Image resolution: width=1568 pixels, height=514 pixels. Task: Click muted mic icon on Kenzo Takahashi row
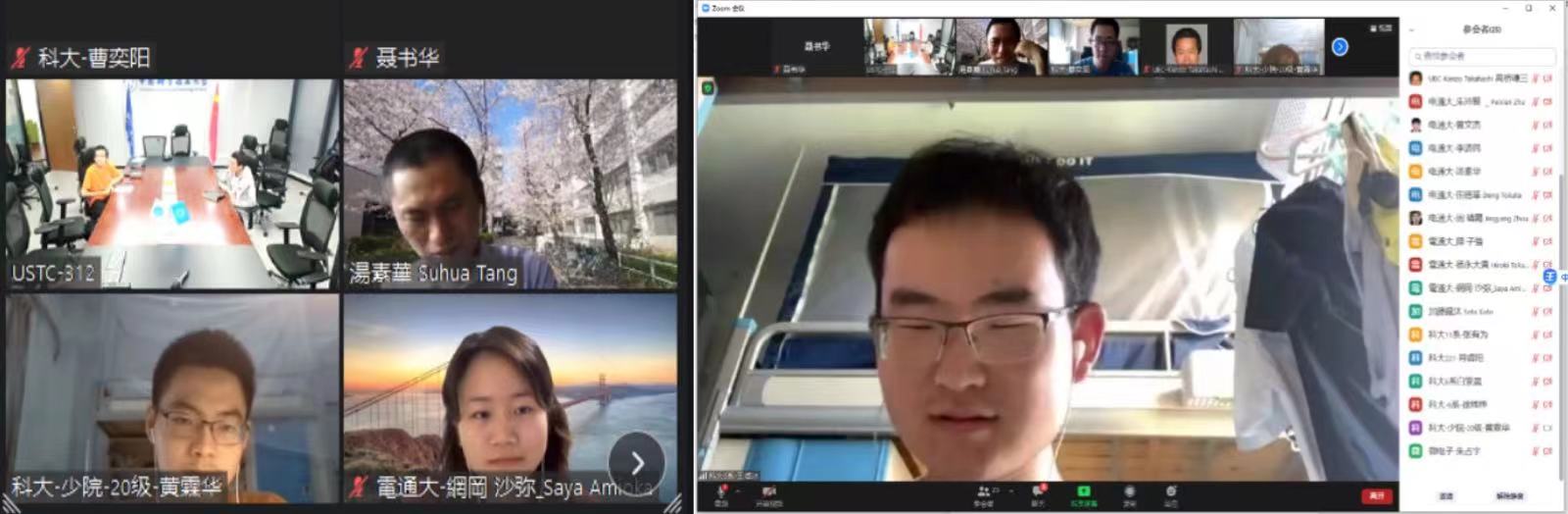(x=1536, y=78)
